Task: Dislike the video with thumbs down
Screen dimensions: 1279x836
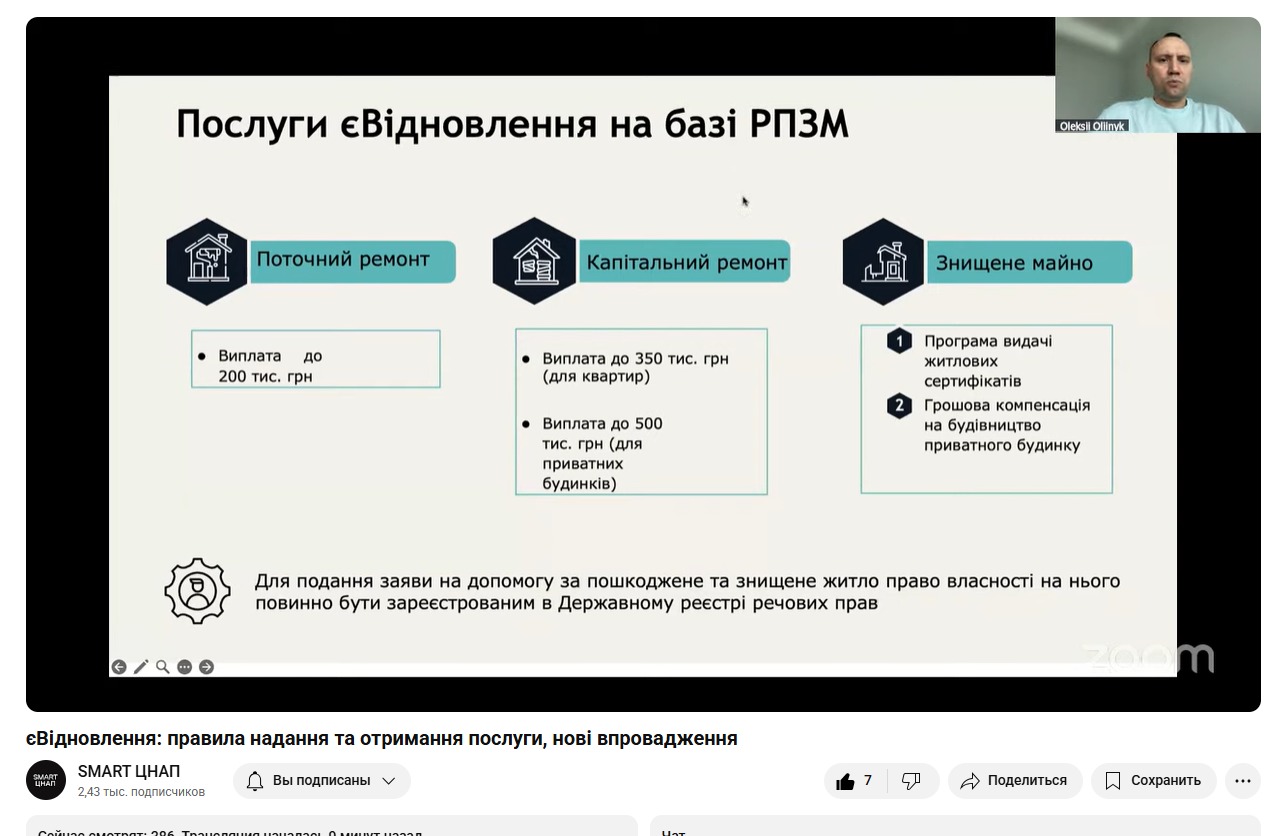Action: tap(912, 781)
